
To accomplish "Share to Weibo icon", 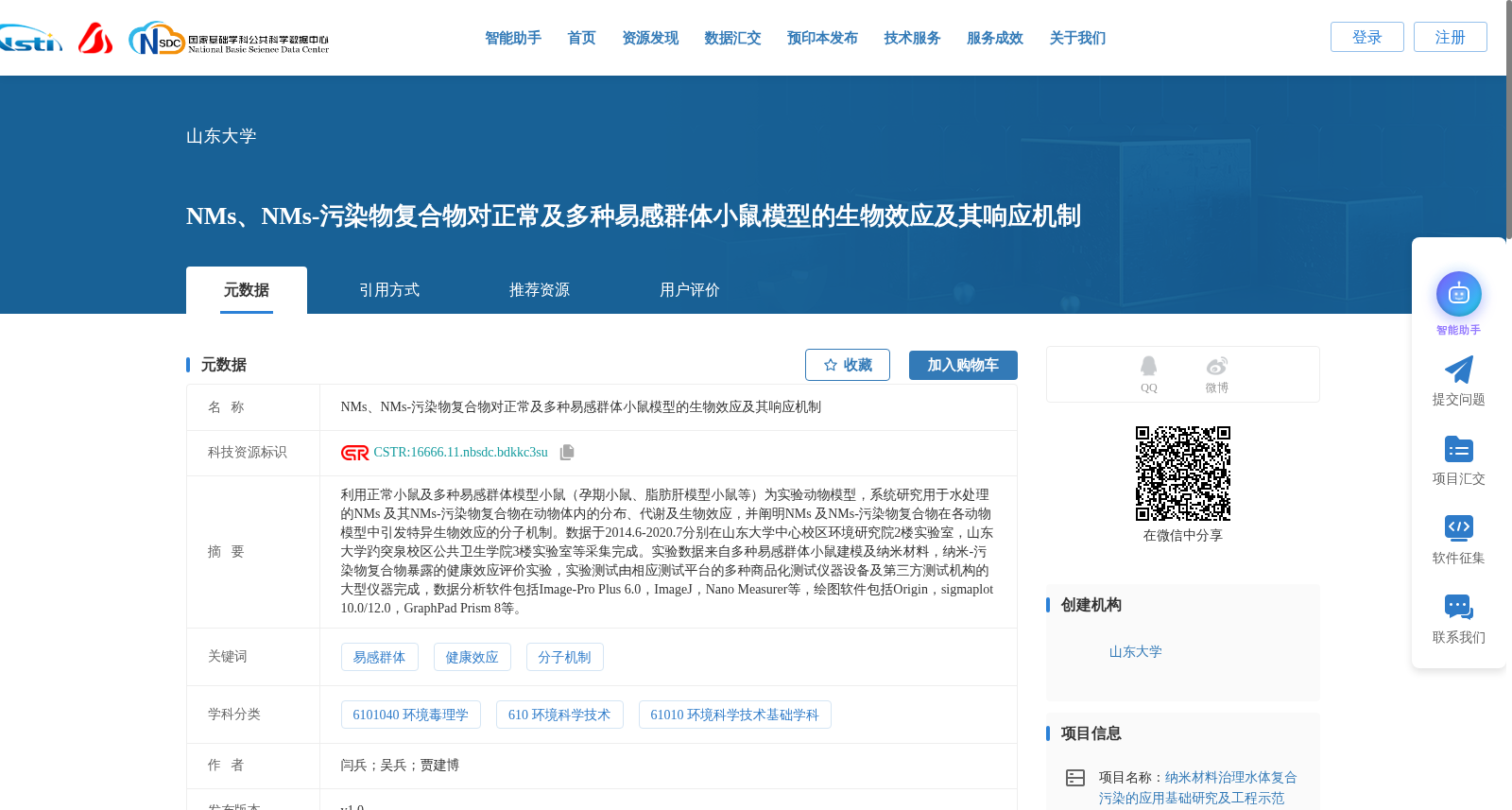I will 1217,366.
